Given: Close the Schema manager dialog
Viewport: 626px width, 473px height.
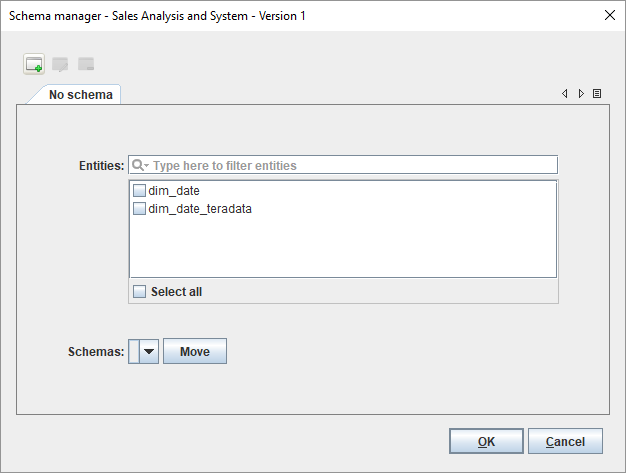Looking at the screenshot, I should pyautogui.click(x=610, y=15).
